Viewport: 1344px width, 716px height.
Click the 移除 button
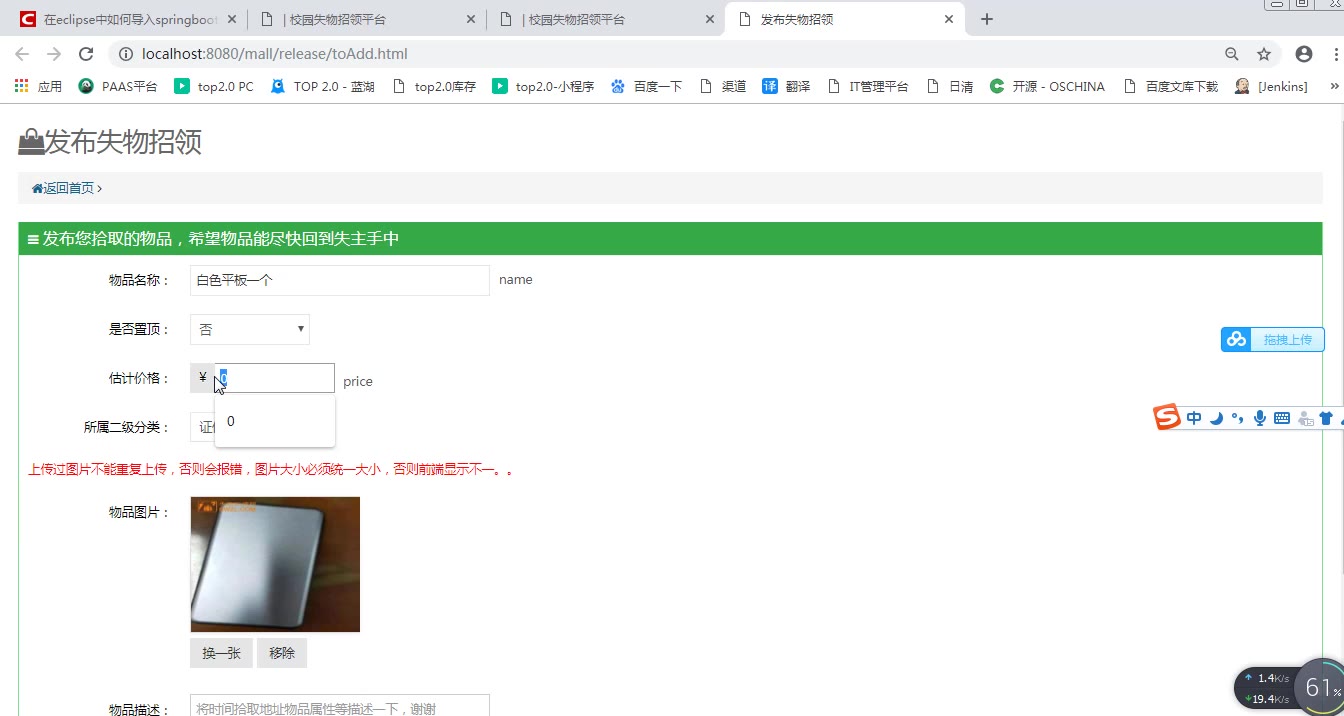coord(282,653)
